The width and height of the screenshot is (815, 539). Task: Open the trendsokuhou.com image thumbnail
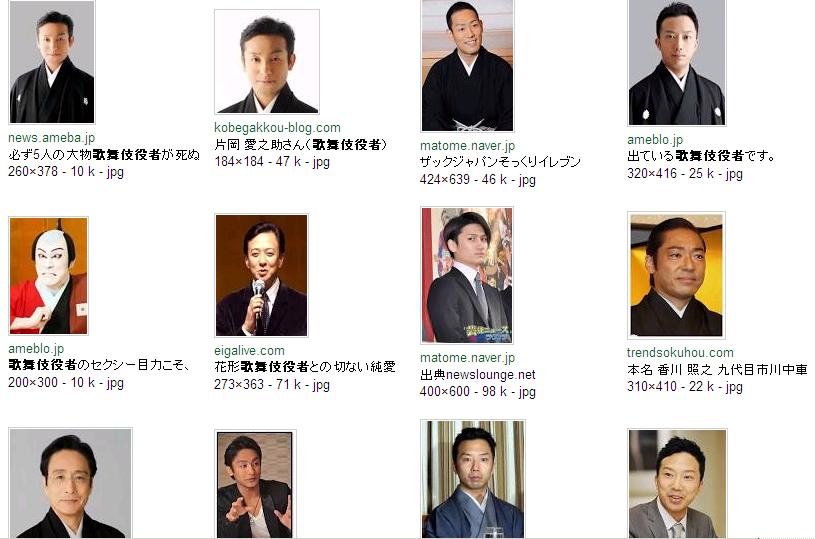pyautogui.click(x=676, y=275)
